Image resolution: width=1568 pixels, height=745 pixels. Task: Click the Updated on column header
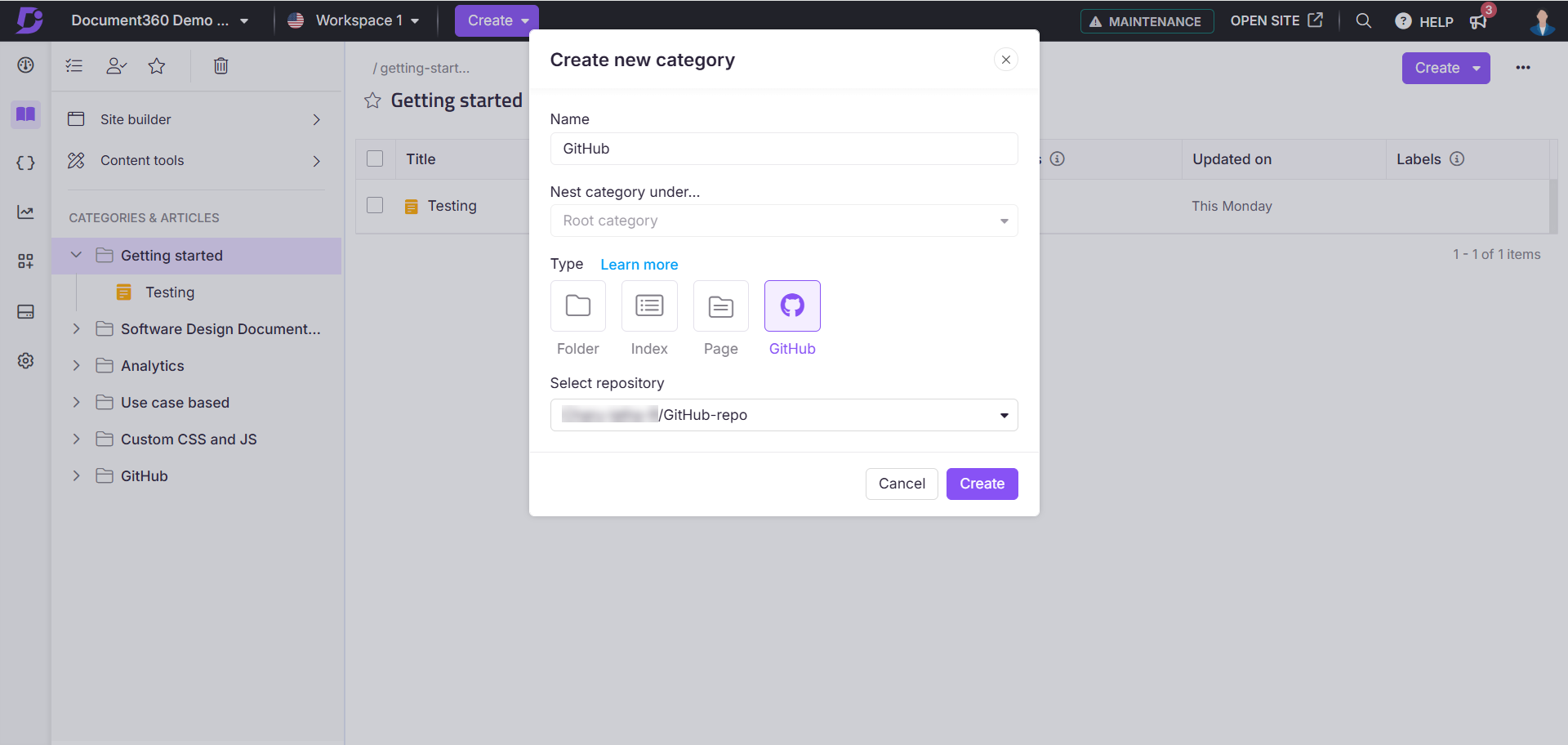(1232, 159)
